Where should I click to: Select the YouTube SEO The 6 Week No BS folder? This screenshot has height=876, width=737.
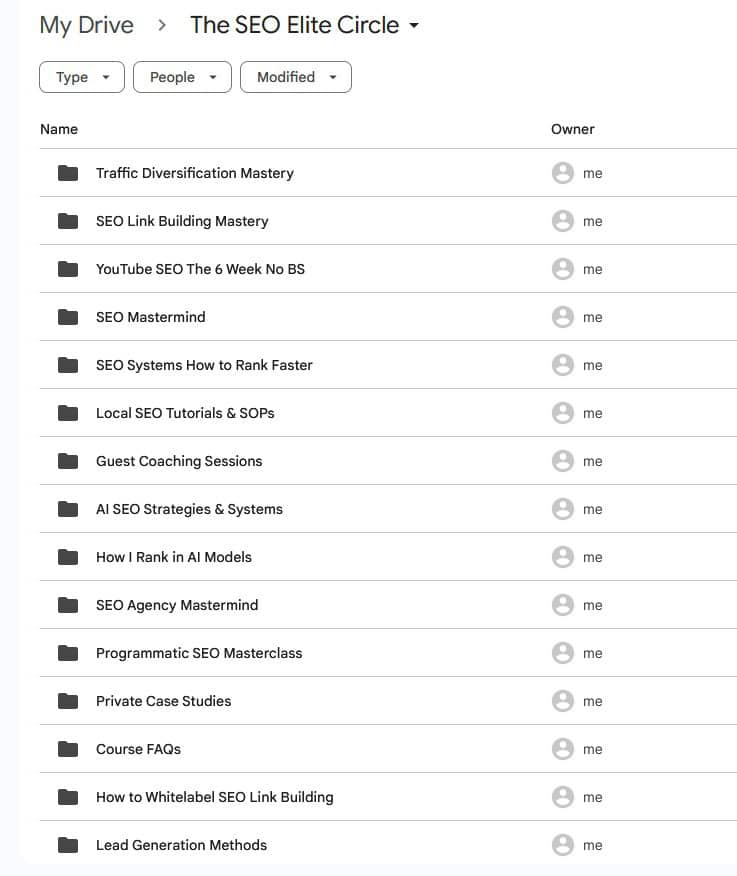[200, 269]
